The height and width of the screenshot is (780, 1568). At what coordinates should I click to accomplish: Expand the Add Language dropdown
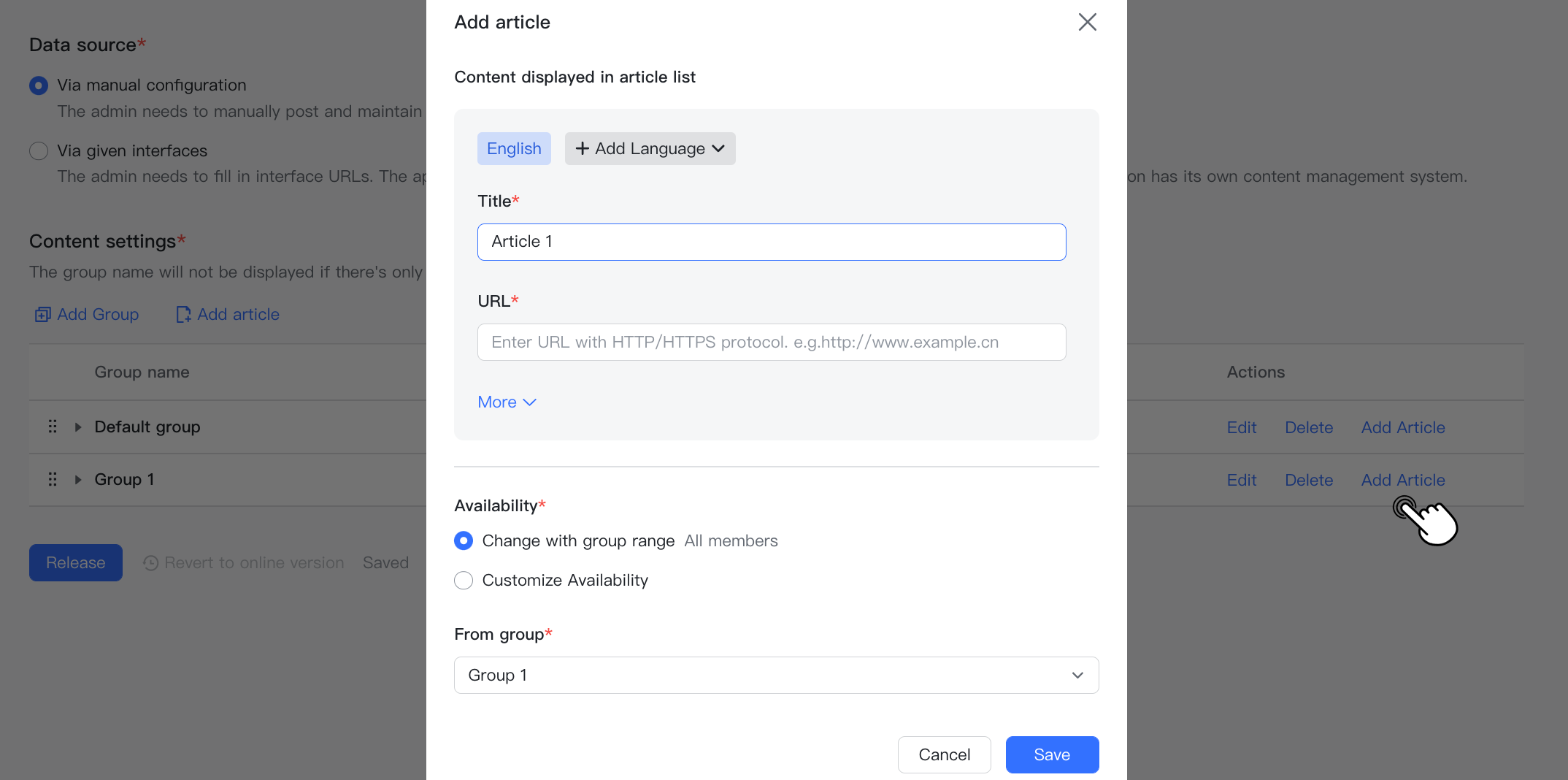[718, 148]
